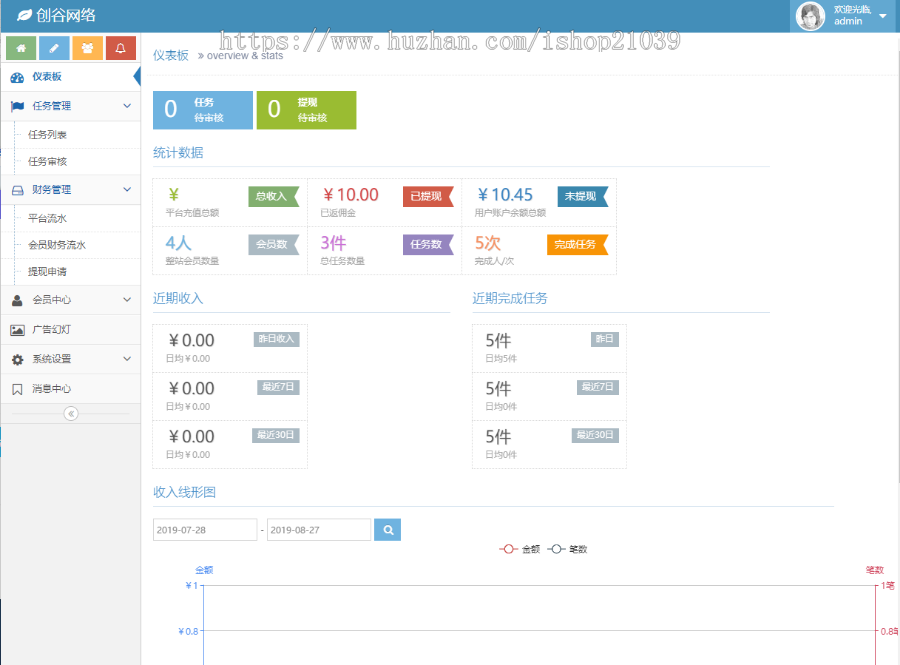Open the orange members icon
This screenshot has height=665, width=900.
click(87, 47)
